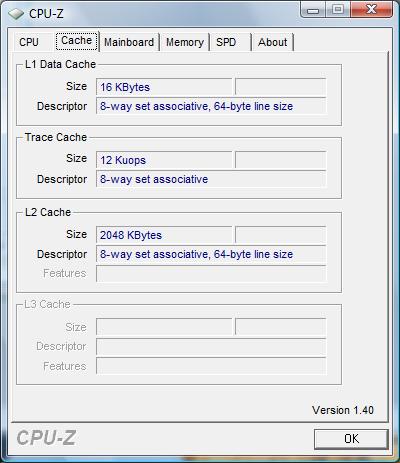The width and height of the screenshot is (400, 463).
Task: Click the 'Trace Cache' group label
Action: pyautogui.click(x=56, y=137)
